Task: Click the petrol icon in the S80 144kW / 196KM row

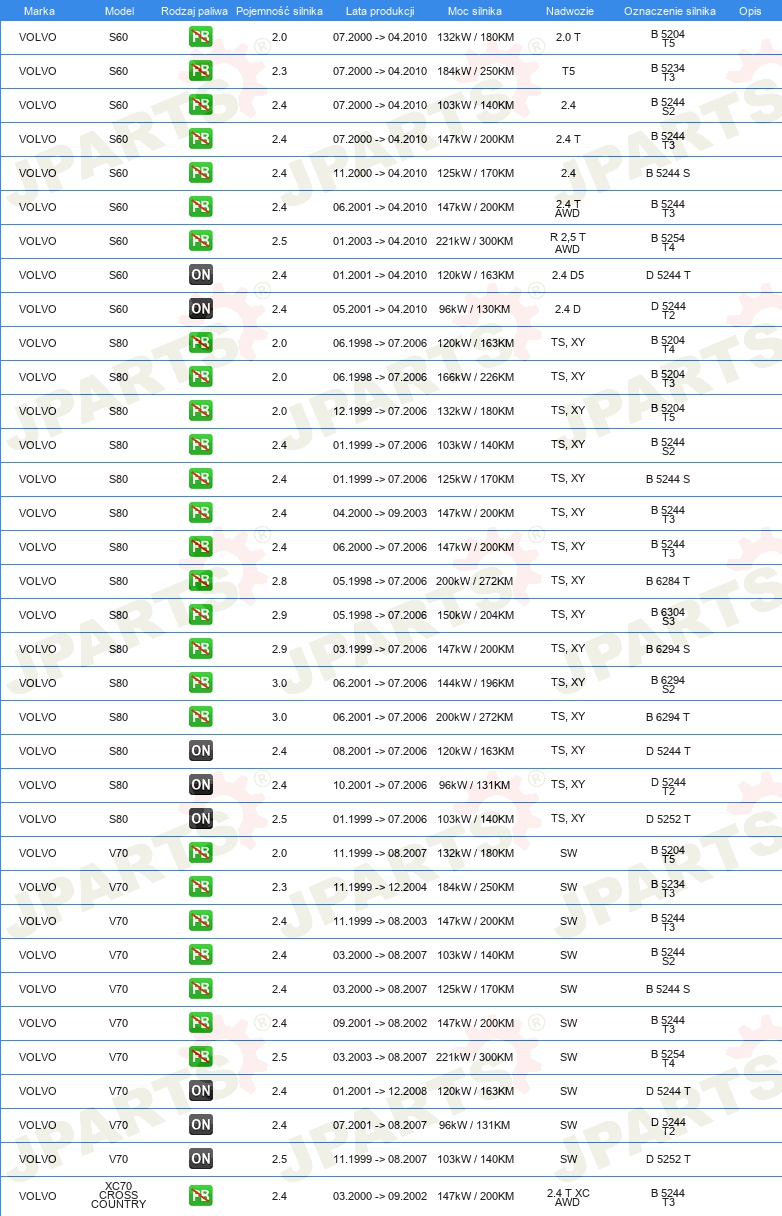Action: 201,683
